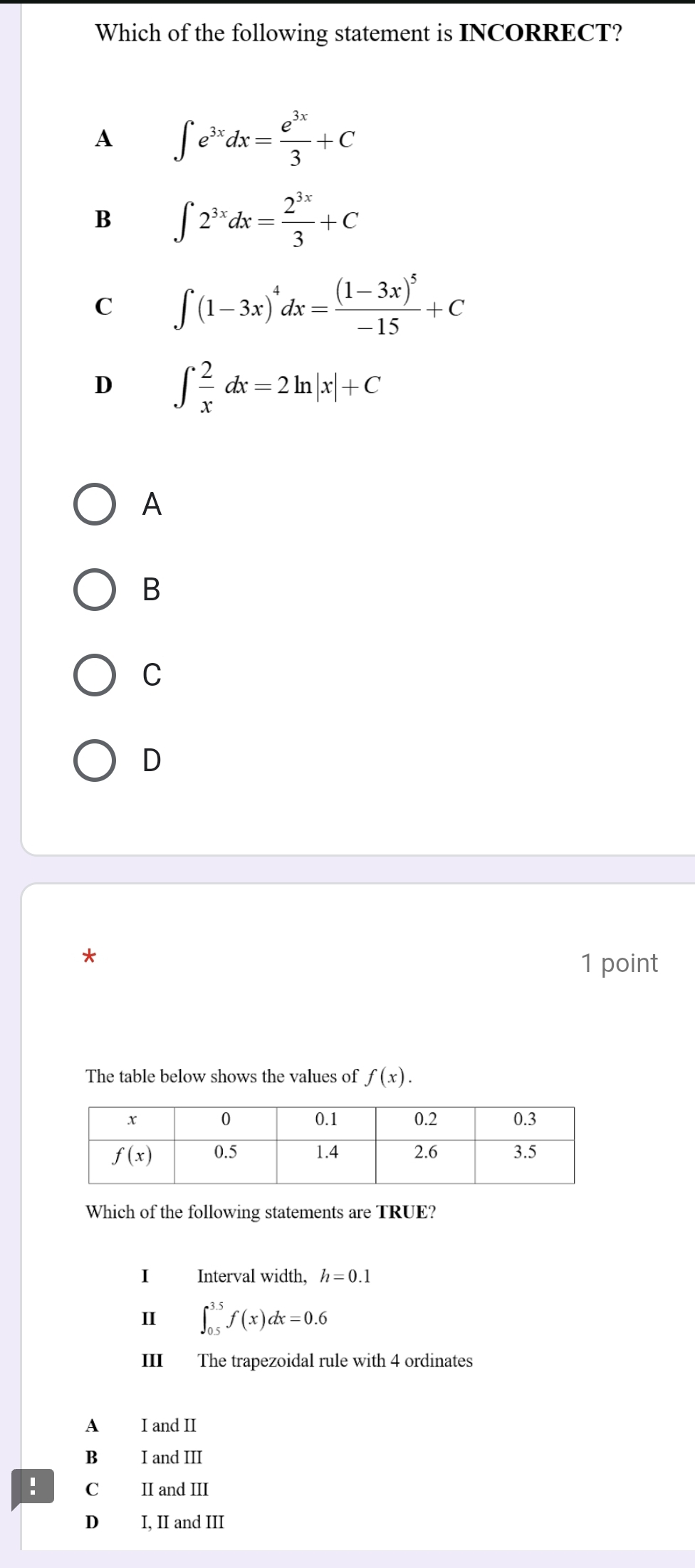Click the 2.6 value in f(x) row
Screen dimensions: 695x1568
(x=425, y=1152)
